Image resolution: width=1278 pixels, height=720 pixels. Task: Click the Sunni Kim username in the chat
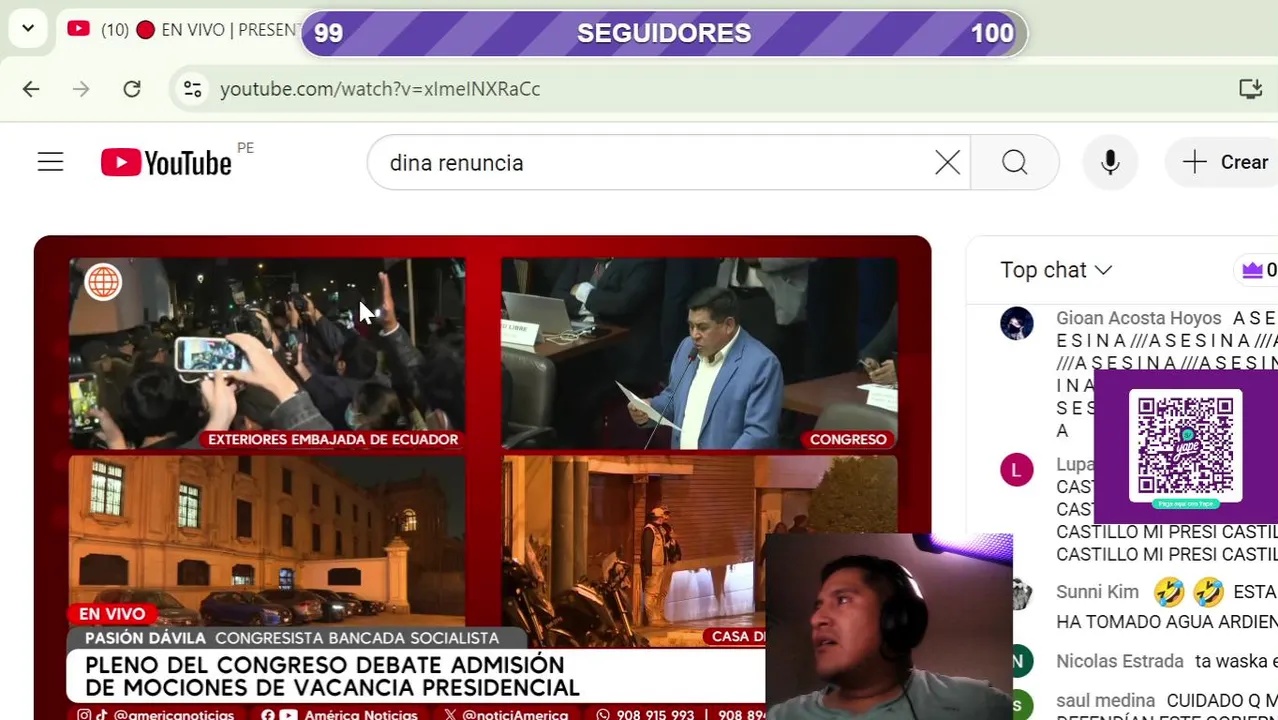(1098, 592)
